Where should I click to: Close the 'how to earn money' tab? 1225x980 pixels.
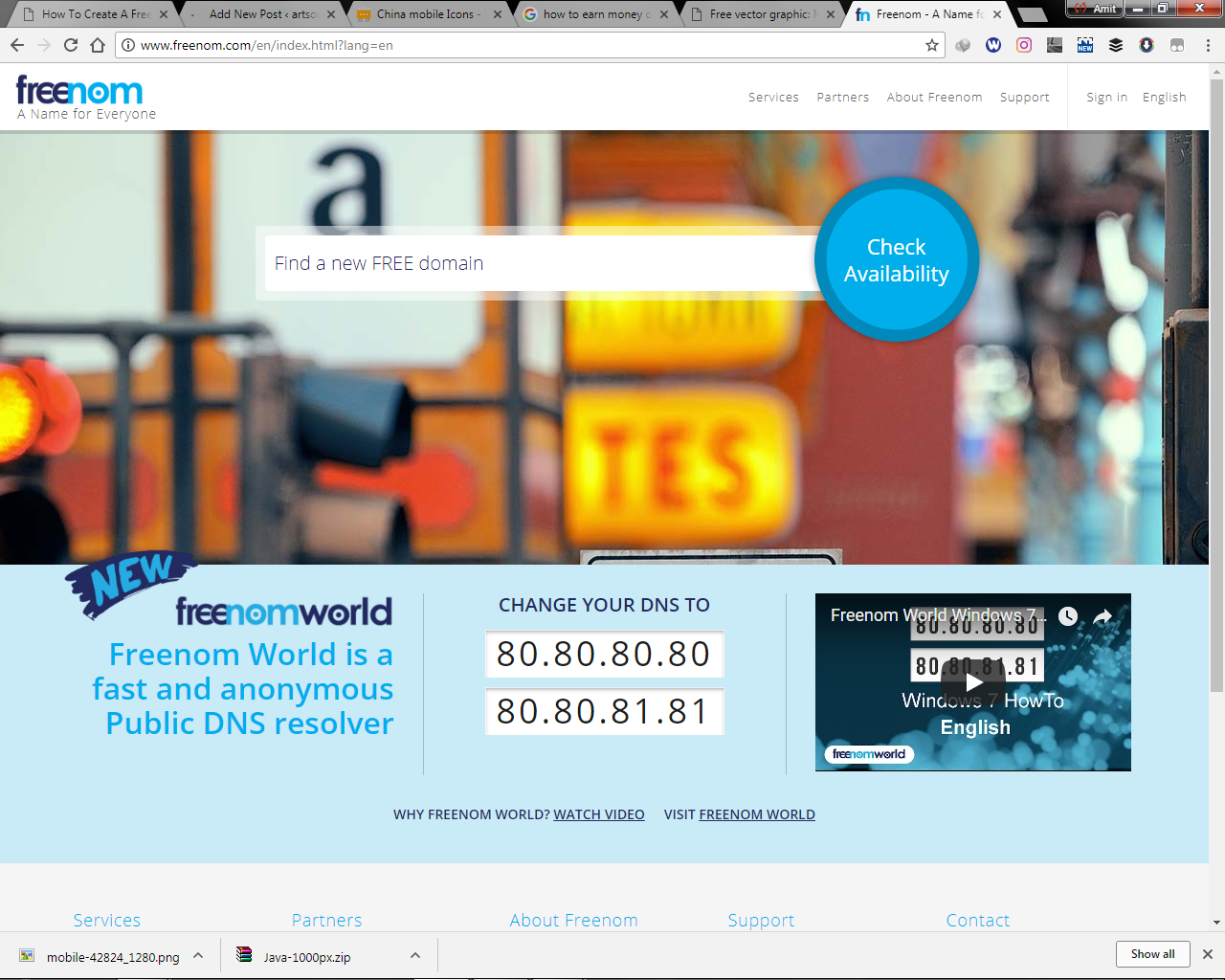point(664,14)
